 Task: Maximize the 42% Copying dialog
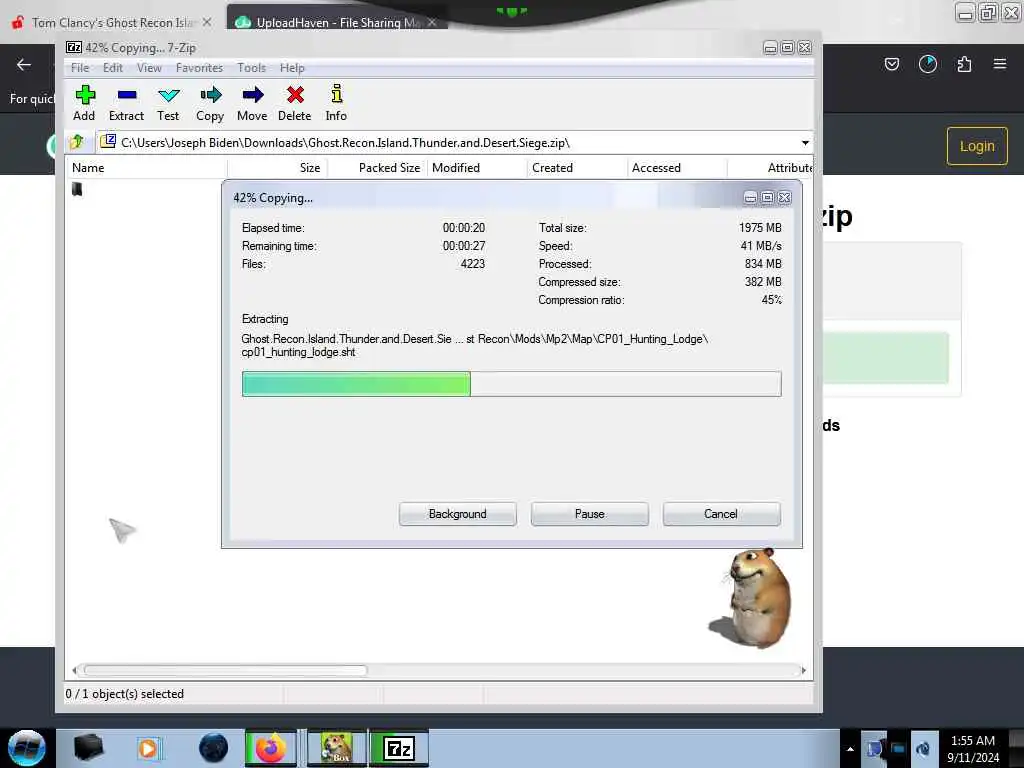(x=767, y=197)
